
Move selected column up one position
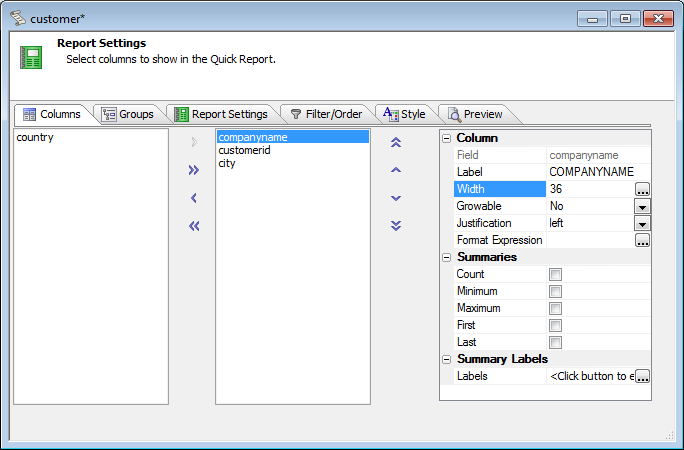click(396, 170)
